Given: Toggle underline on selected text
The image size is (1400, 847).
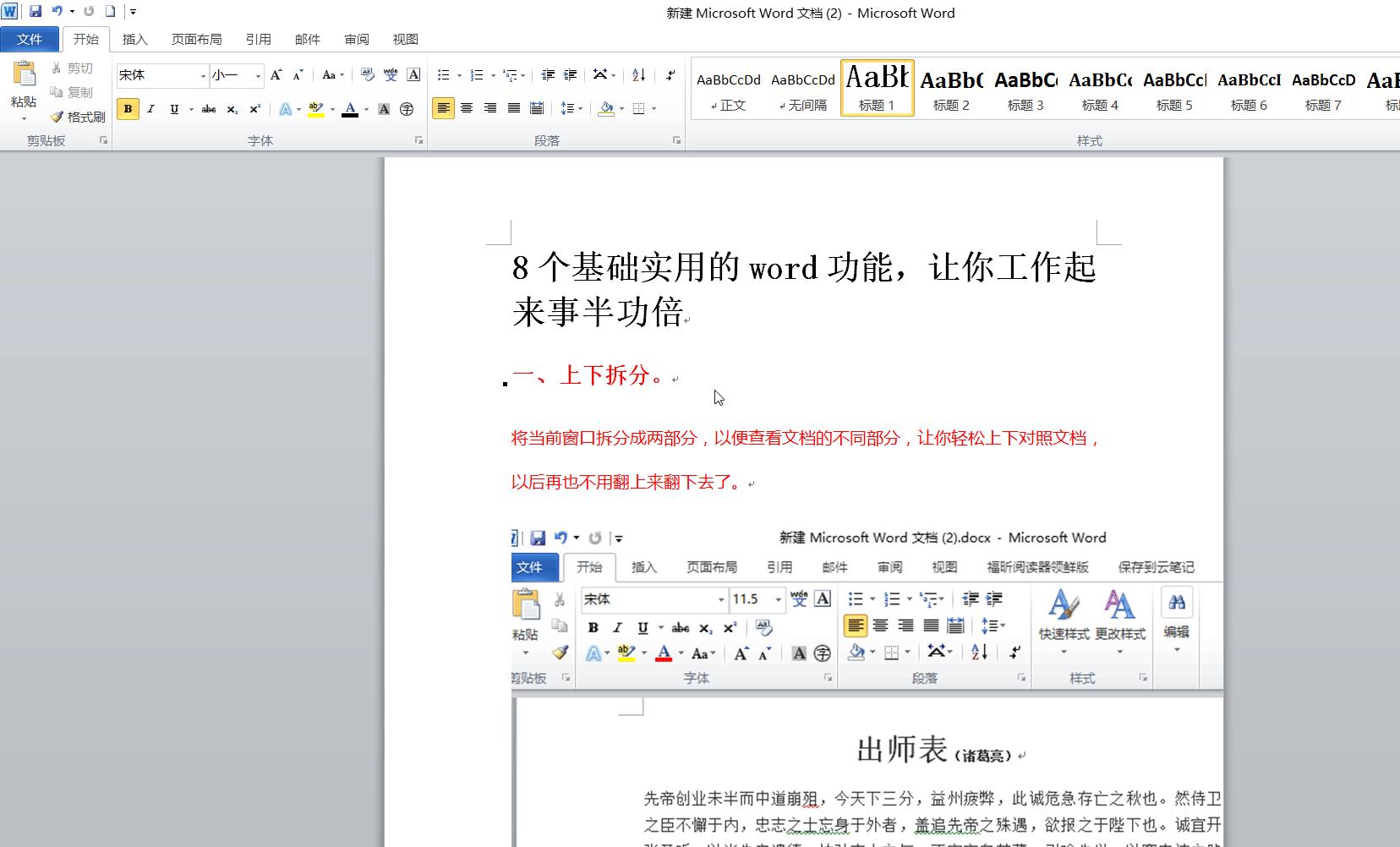Looking at the screenshot, I should point(173,109).
